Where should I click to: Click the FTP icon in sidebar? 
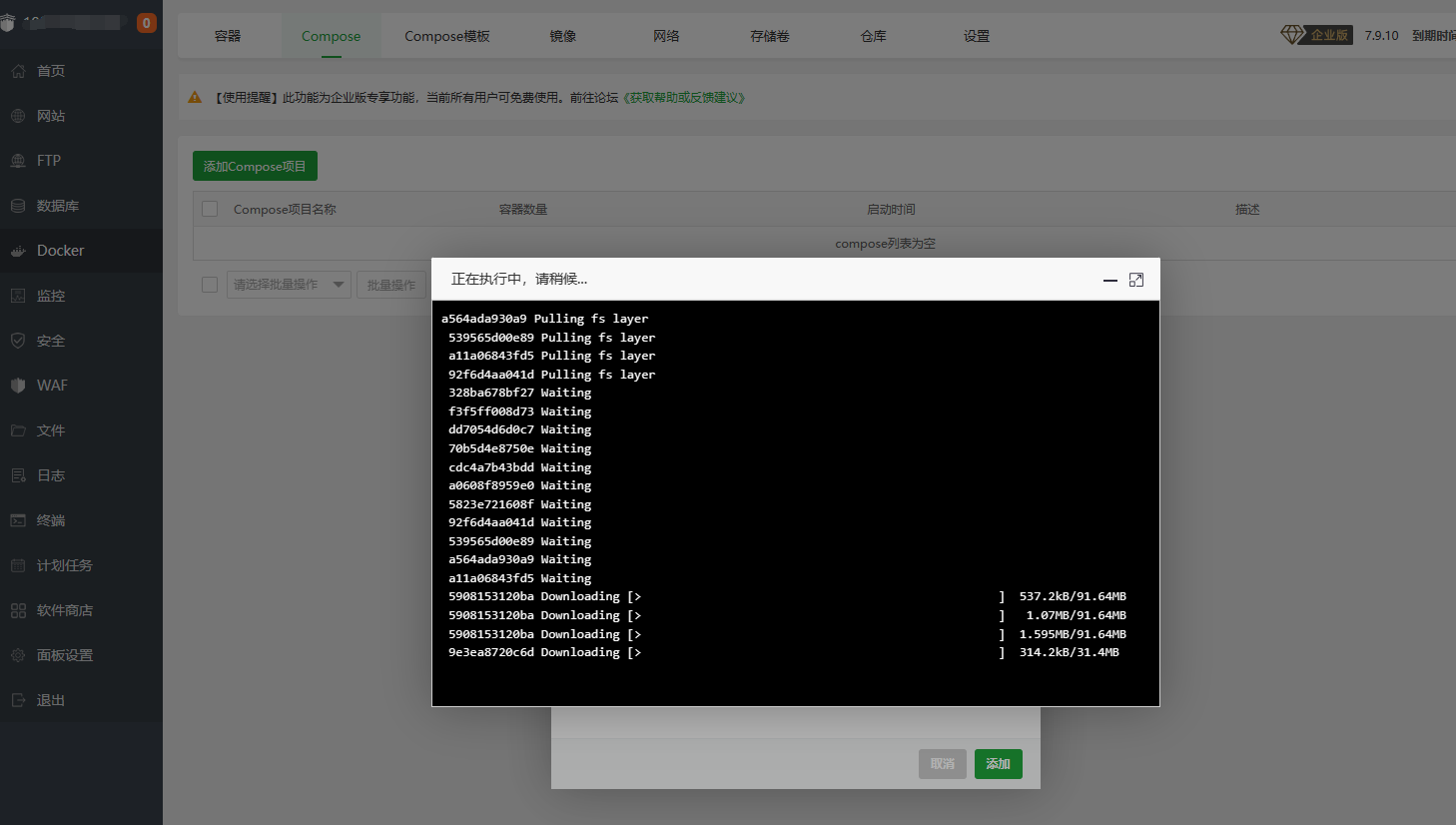(18, 161)
